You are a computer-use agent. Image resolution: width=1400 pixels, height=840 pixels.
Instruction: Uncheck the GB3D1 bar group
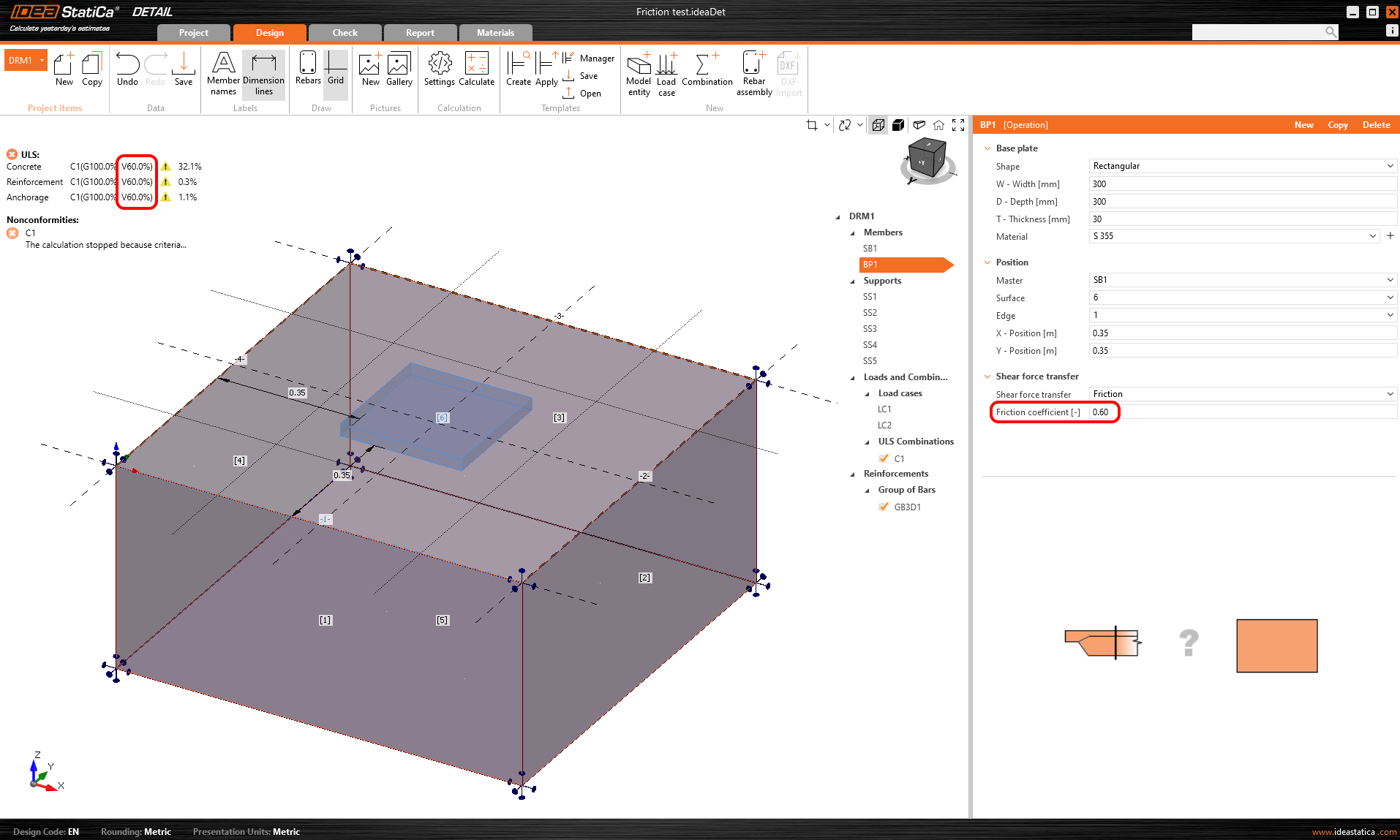(884, 507)
